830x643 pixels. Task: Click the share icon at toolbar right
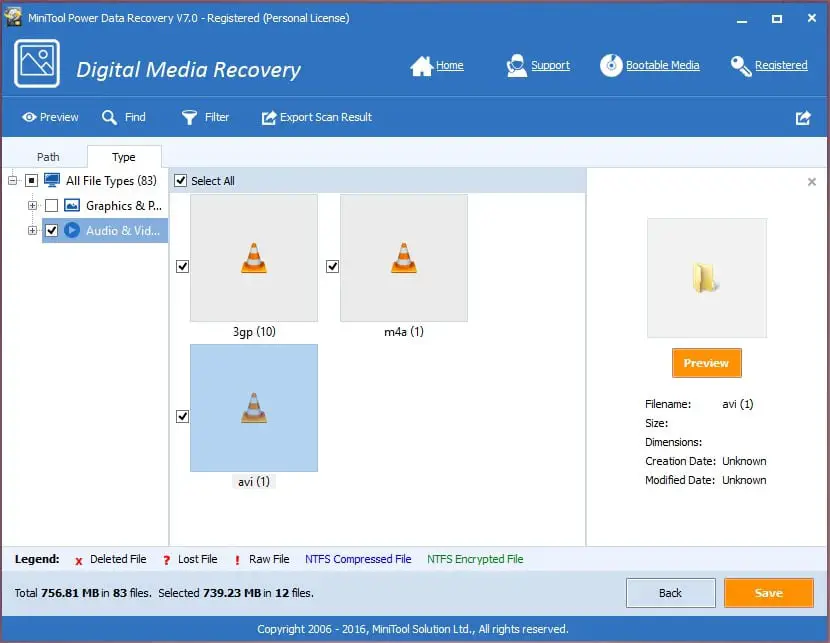tap(803, 117)
